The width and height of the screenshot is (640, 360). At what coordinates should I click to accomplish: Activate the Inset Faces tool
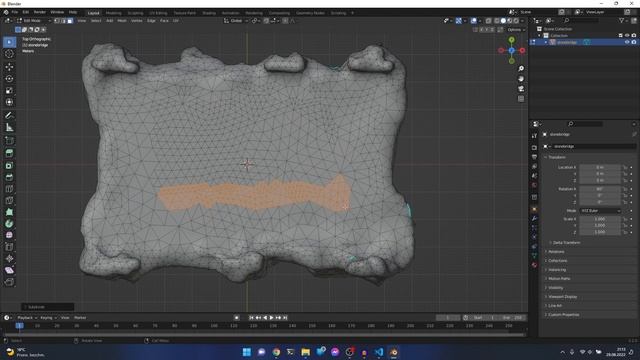pyautogui.click(x=9, y=165)
